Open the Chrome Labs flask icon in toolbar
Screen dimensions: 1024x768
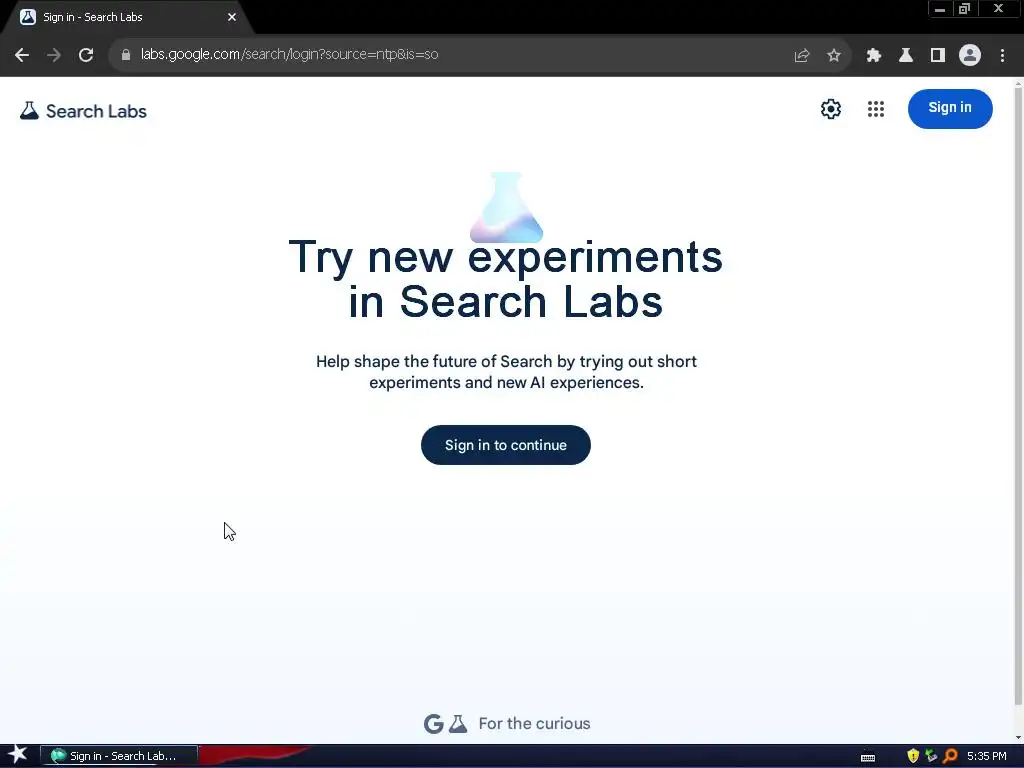coord(906,55)
